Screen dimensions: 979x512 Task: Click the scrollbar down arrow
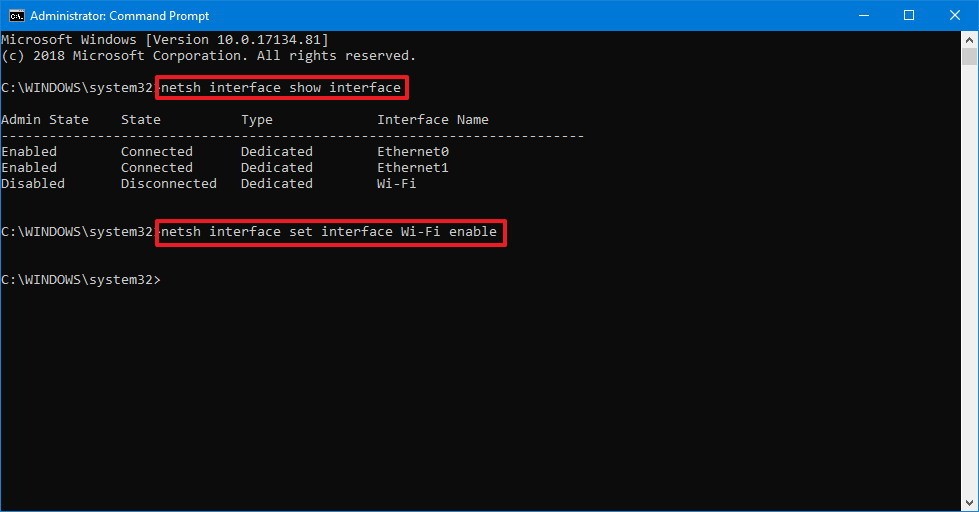coord(970,503)
